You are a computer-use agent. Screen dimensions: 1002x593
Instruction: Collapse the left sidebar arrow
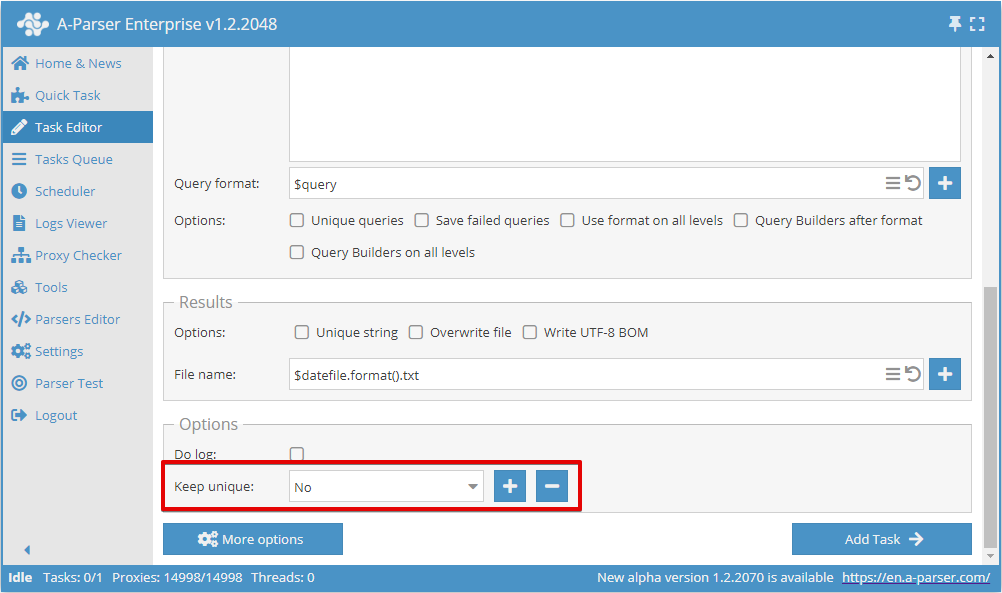coord(26,549)
